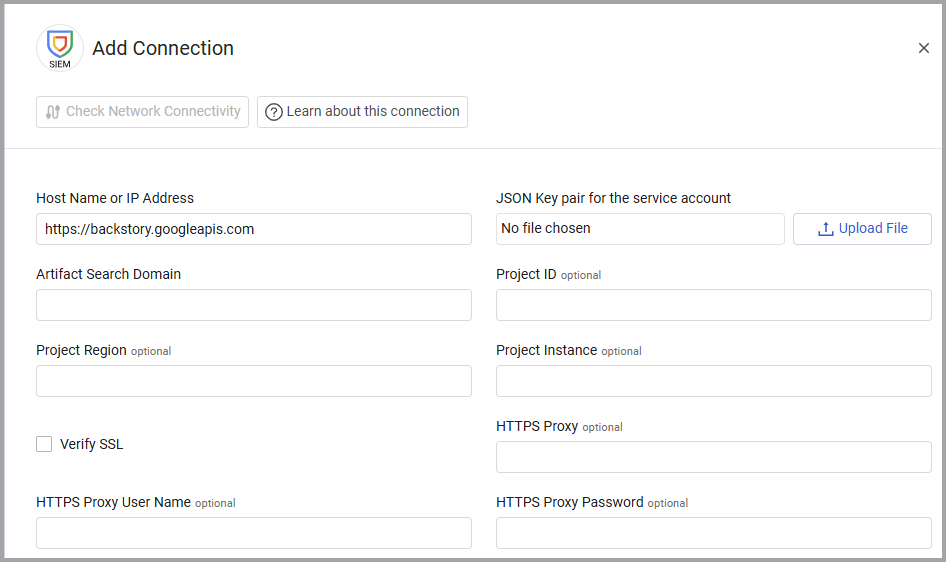The height and width of the screenshot is (562, 946).
Task: Click the upload arrow icon
Action: [825, 229]
